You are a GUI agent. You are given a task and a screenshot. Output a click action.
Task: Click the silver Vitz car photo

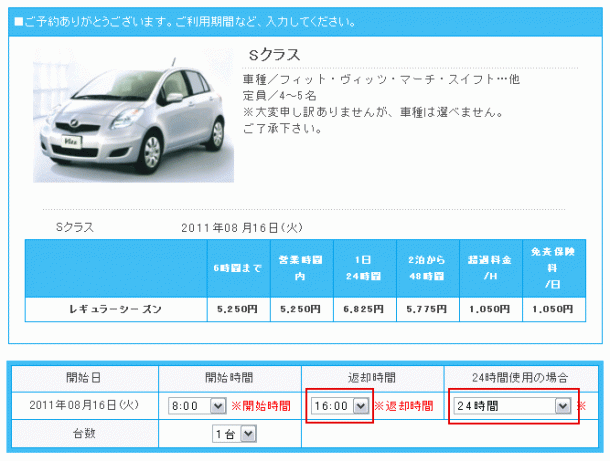click(x=133, y=116)
